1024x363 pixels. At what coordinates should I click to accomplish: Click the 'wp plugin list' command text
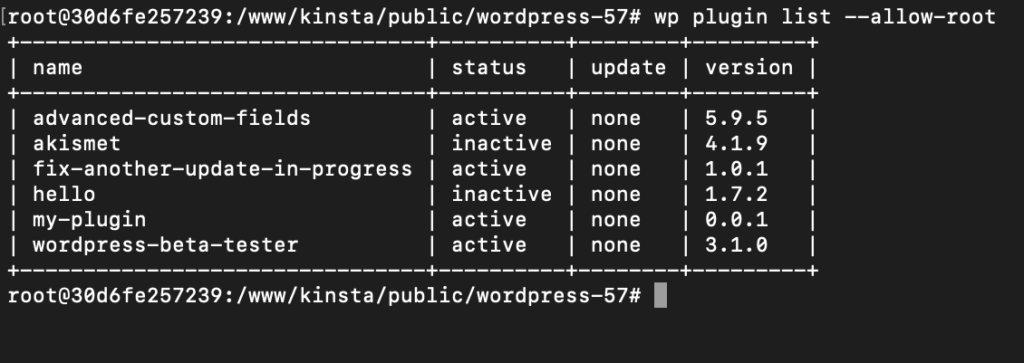click(742, 17)
